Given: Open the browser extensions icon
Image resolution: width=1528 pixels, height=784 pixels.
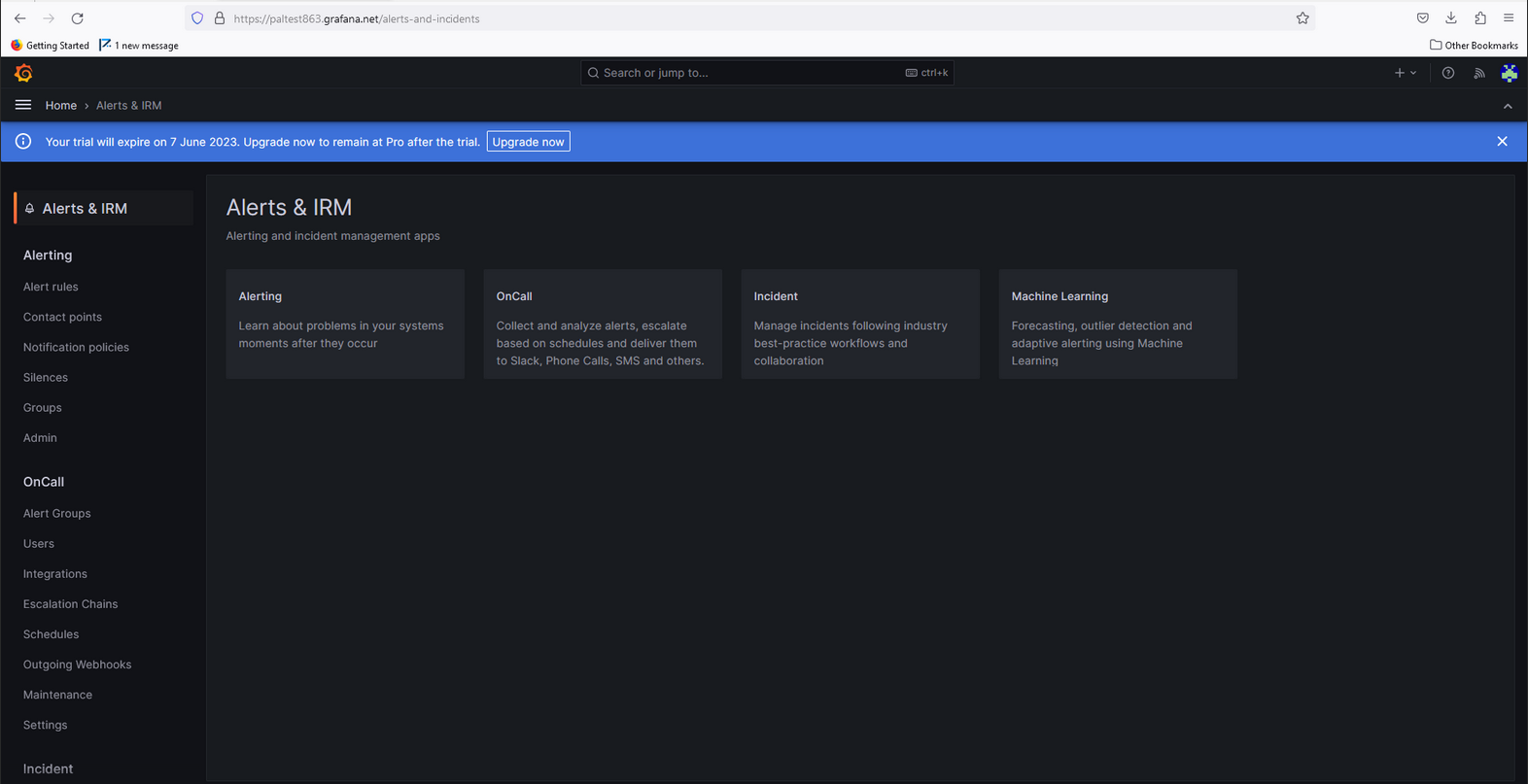Looking at the screenshot, I should 1480,18.
